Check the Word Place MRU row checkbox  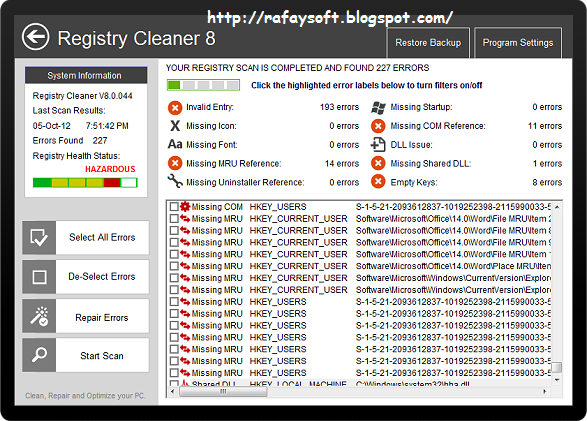174,266
